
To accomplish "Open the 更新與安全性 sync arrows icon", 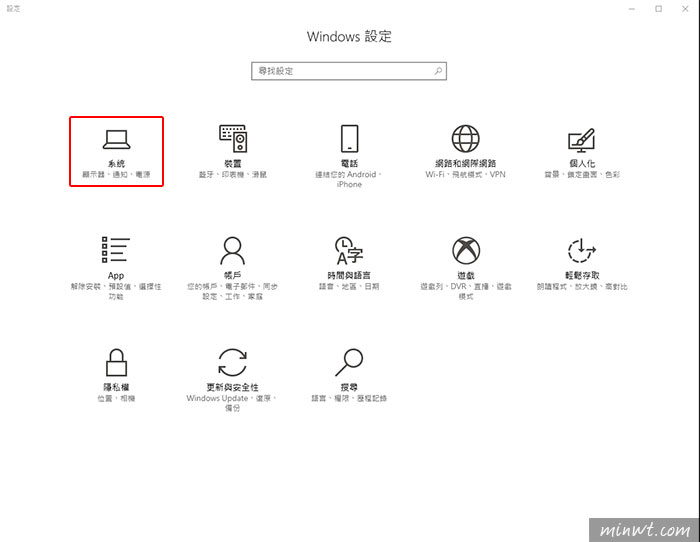I will pos(233,362).
